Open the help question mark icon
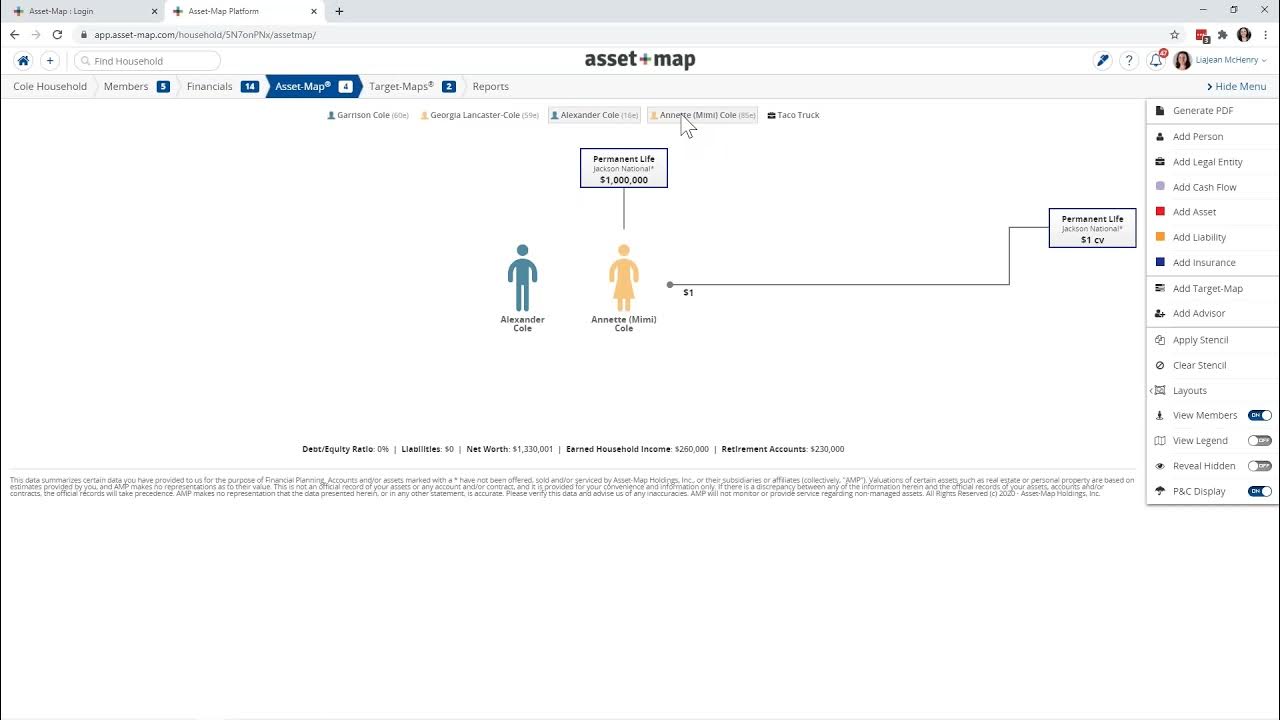The height and width of the screenshot is (720, 1280). tap(1128, 60)
